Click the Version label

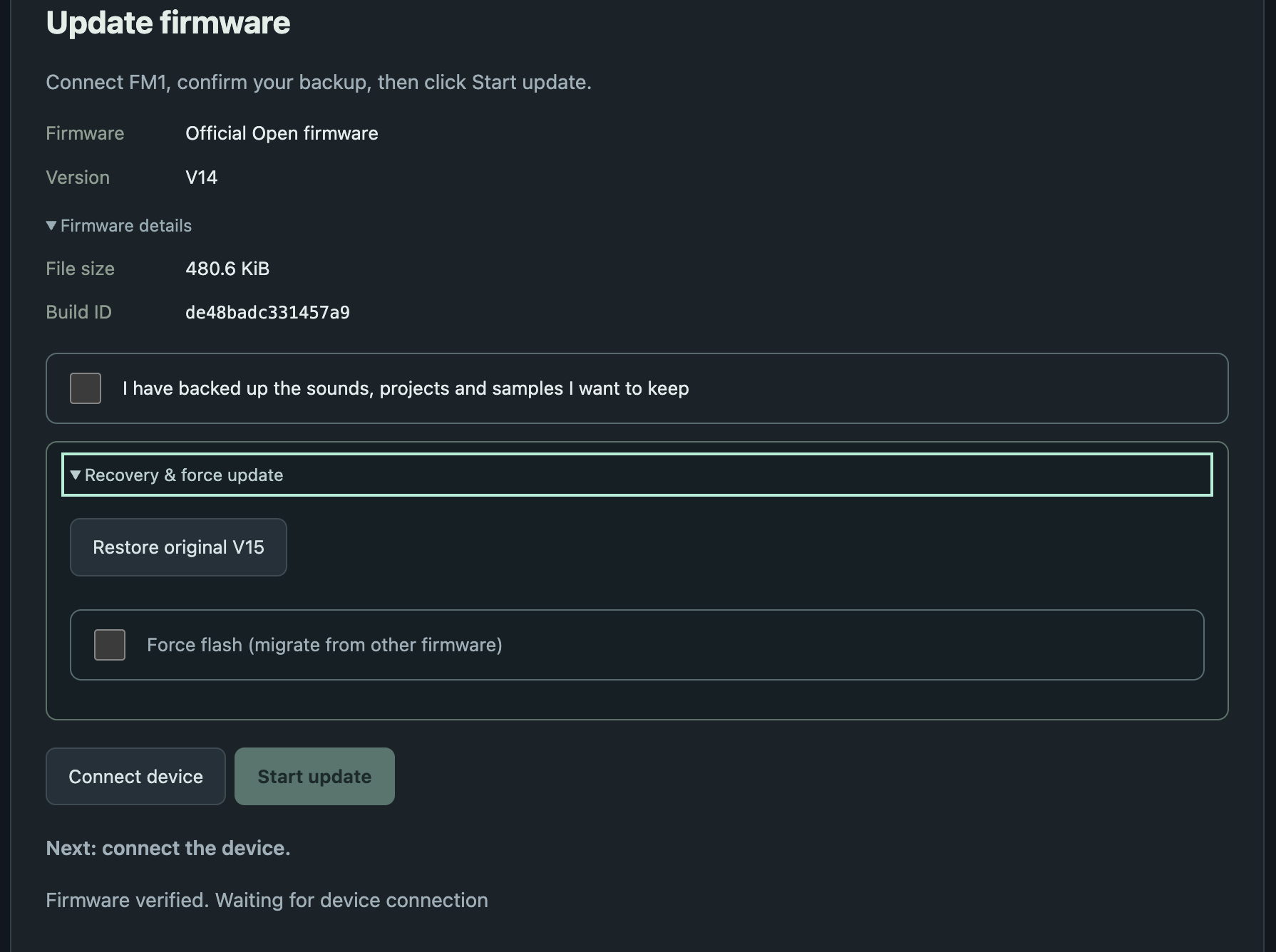click(78, 177)
